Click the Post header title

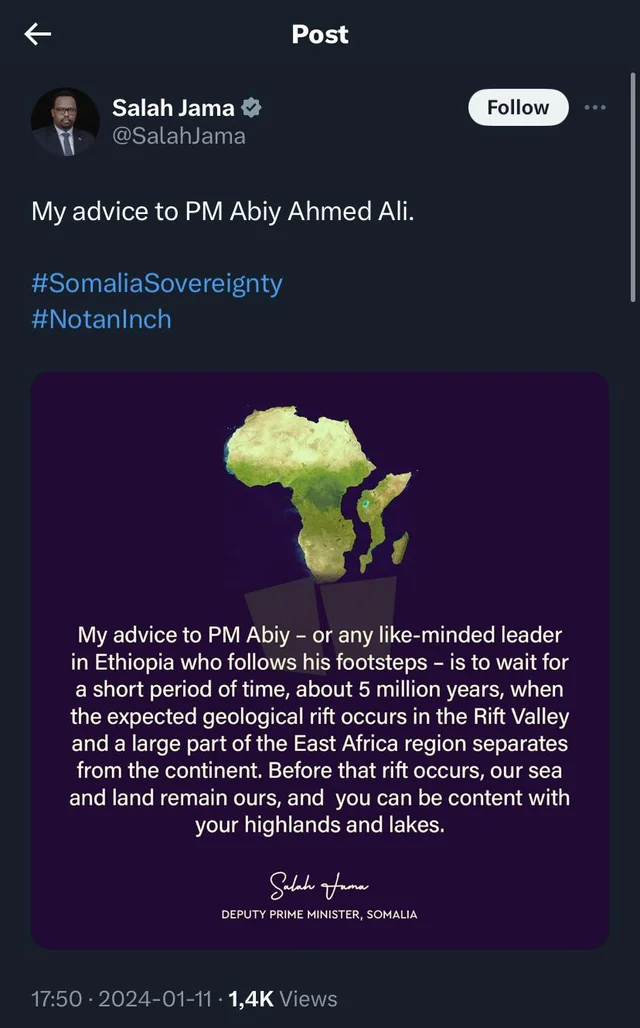pyautogui.click(x=320, y=34)
